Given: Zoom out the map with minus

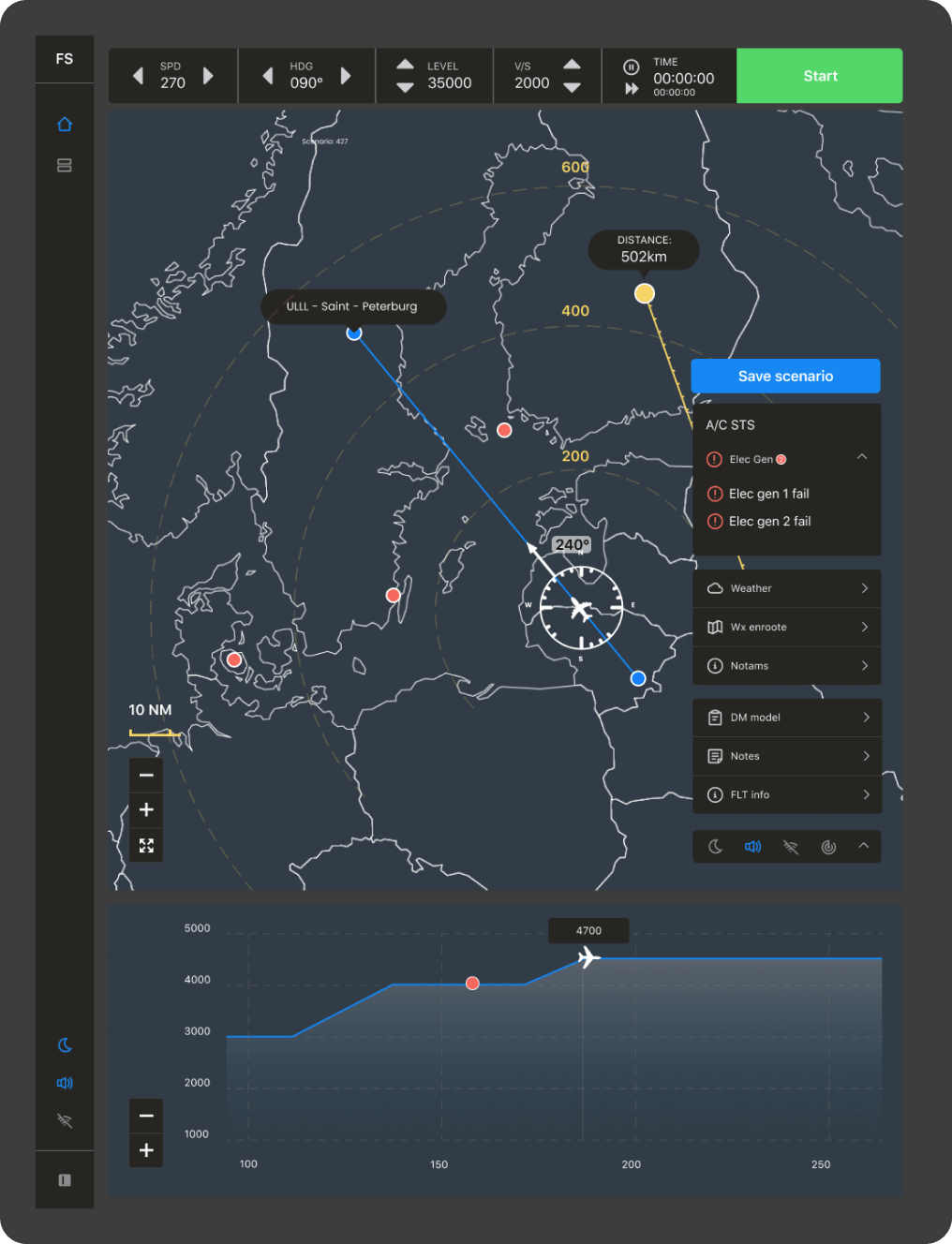Looking at the screenshot, I should click(146, 775).
